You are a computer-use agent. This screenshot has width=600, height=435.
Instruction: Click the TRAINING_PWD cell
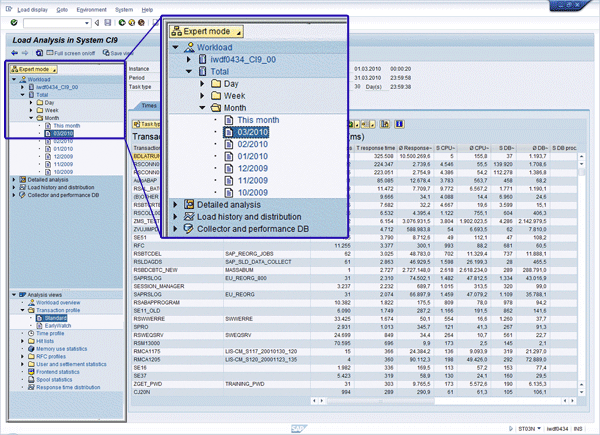(x=245, y=384)
